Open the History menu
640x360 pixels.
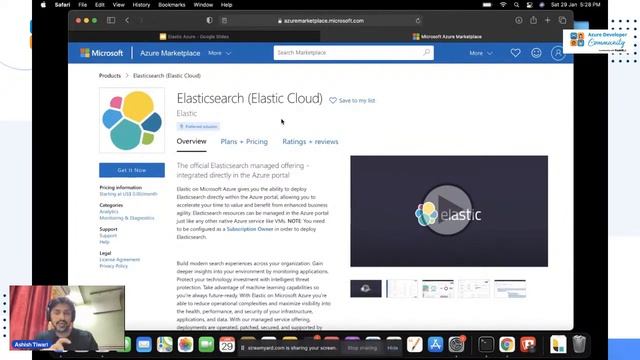141,5
